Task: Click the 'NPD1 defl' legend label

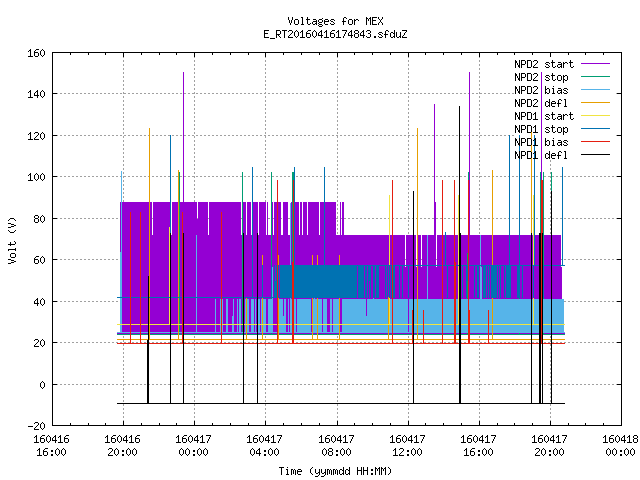Action: point(541,155)
